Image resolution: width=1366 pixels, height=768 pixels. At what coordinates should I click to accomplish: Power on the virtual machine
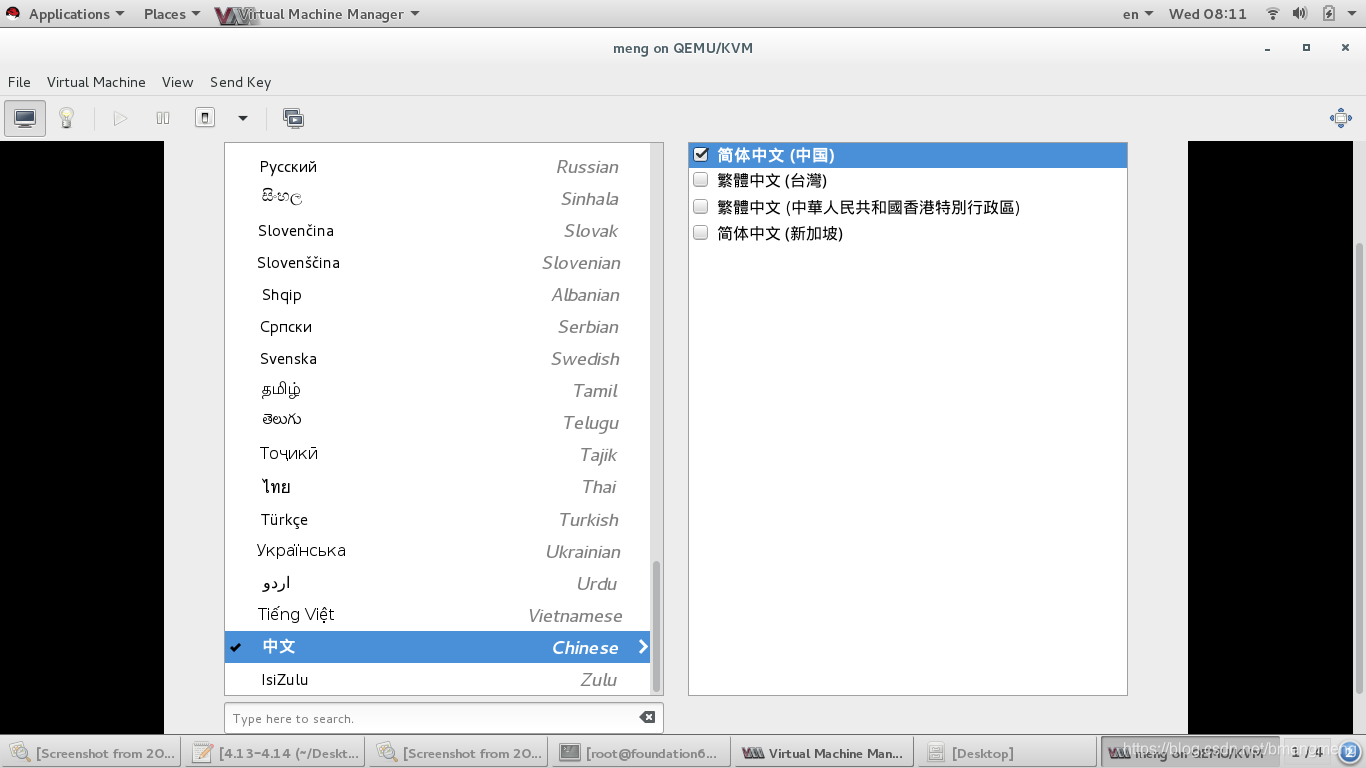120,118
